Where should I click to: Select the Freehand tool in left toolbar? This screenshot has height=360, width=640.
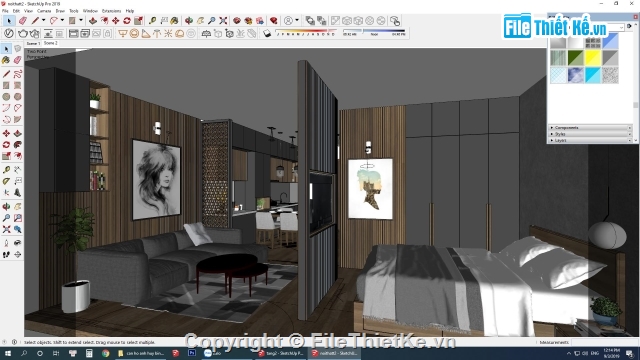[x=18, y=74]
